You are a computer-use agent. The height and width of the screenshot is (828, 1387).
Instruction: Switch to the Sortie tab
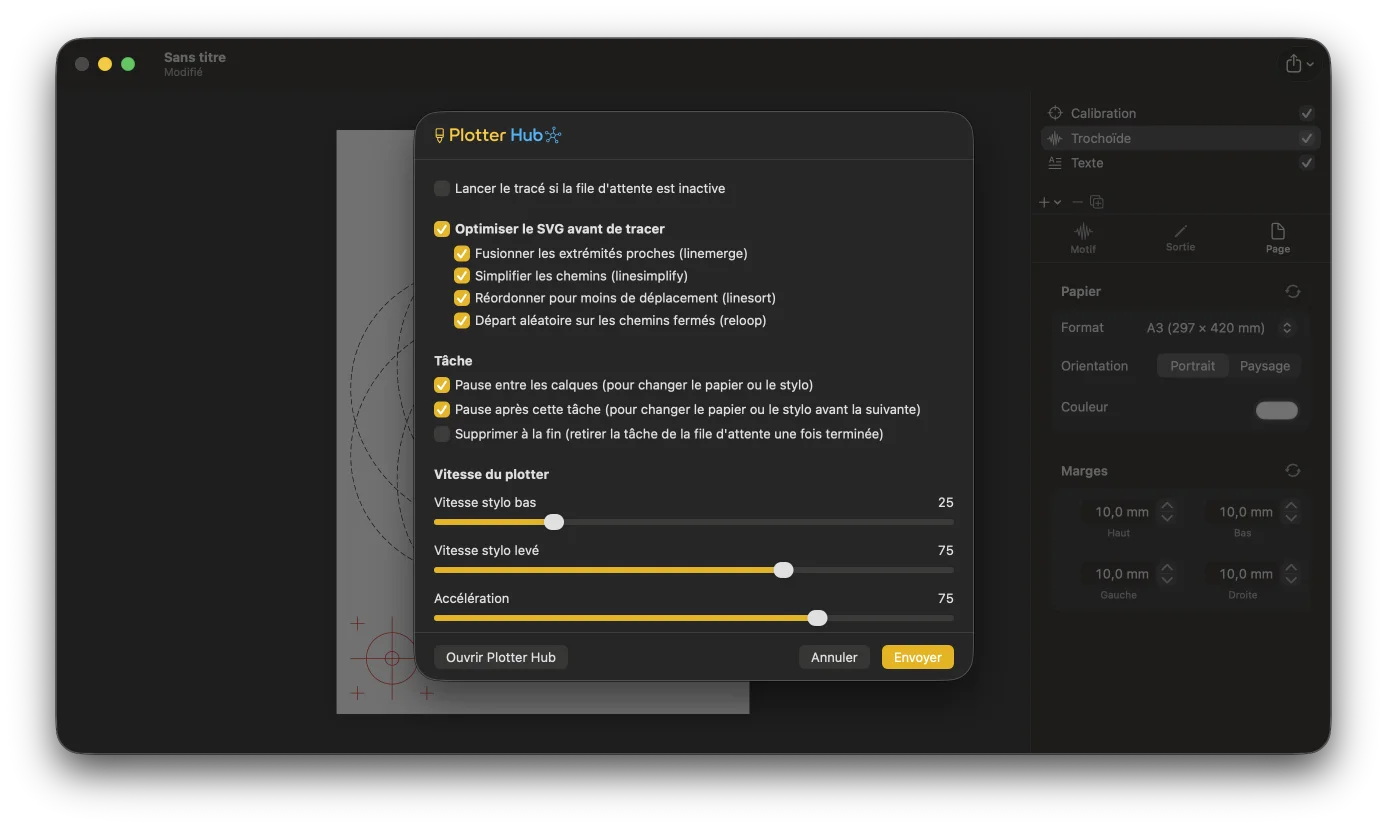[x=1180, y=238]
